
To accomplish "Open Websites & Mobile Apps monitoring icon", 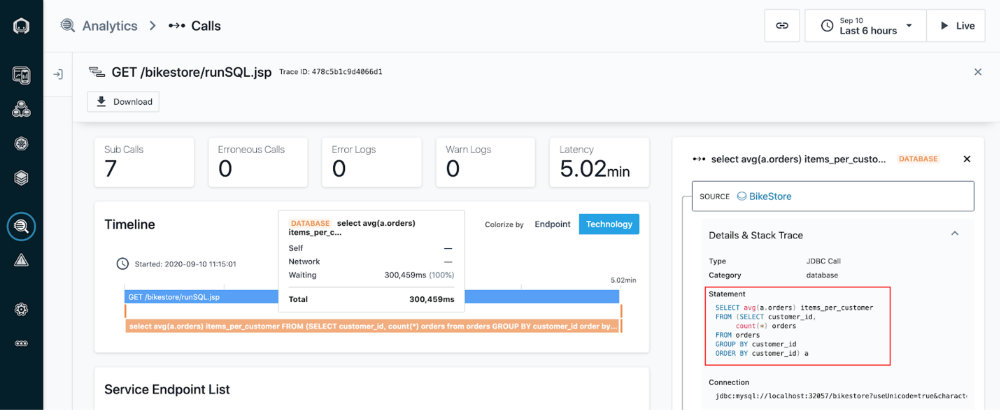I will coord(21,75).
